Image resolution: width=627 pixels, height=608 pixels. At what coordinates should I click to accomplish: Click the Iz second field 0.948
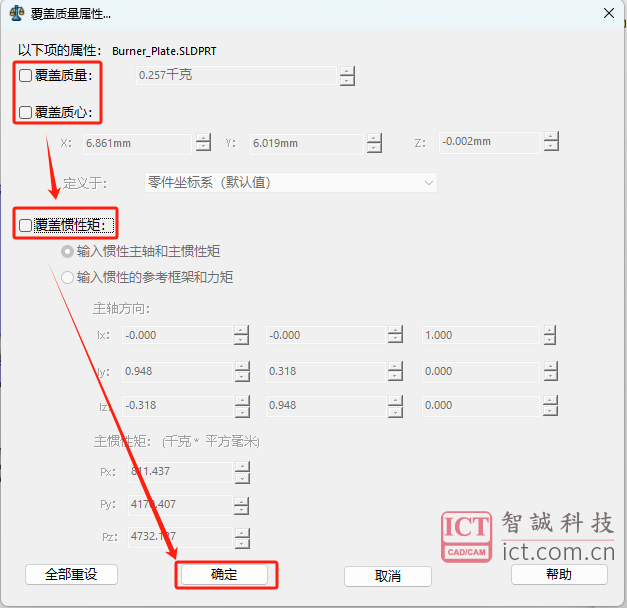click(325, 406)
